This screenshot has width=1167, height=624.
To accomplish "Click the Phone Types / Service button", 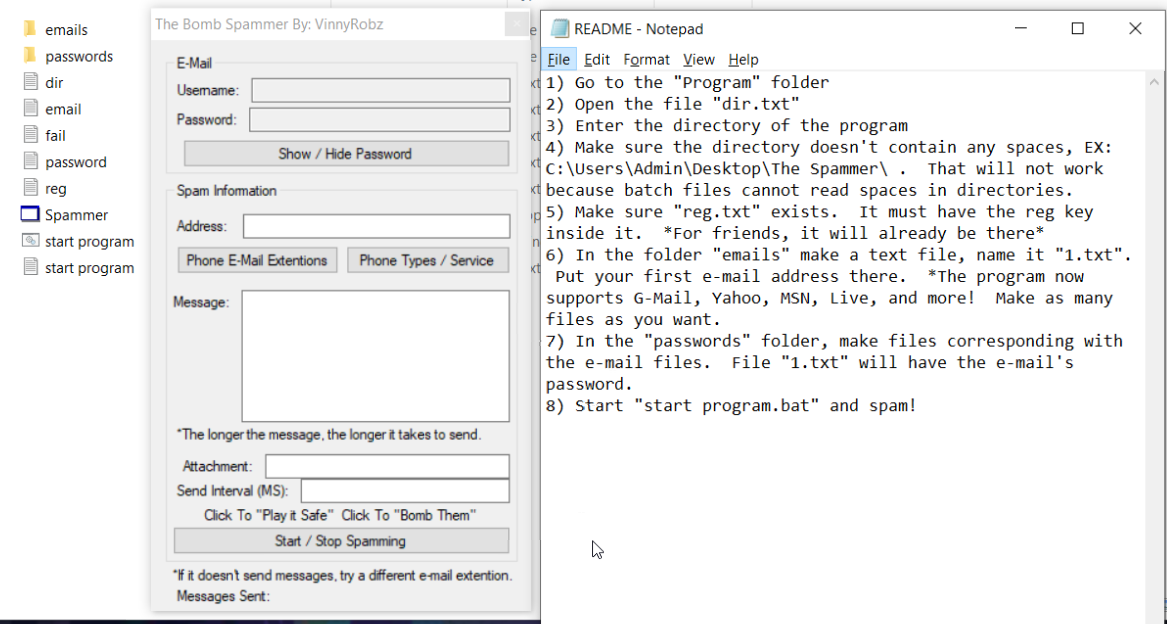I will click(x=427, y=261).
